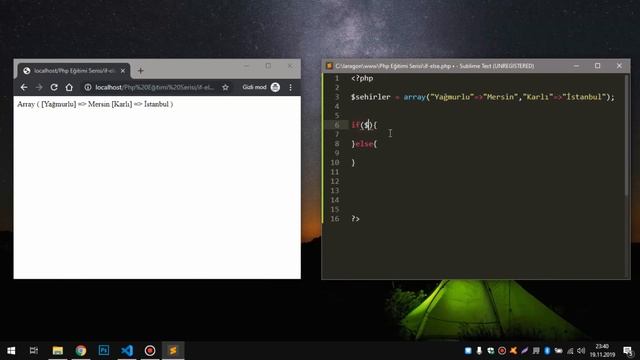Switch to Chrome on the taskbar
Image resolution: width=640 pixels, height=360 pixels.
[x=81, y=351]
